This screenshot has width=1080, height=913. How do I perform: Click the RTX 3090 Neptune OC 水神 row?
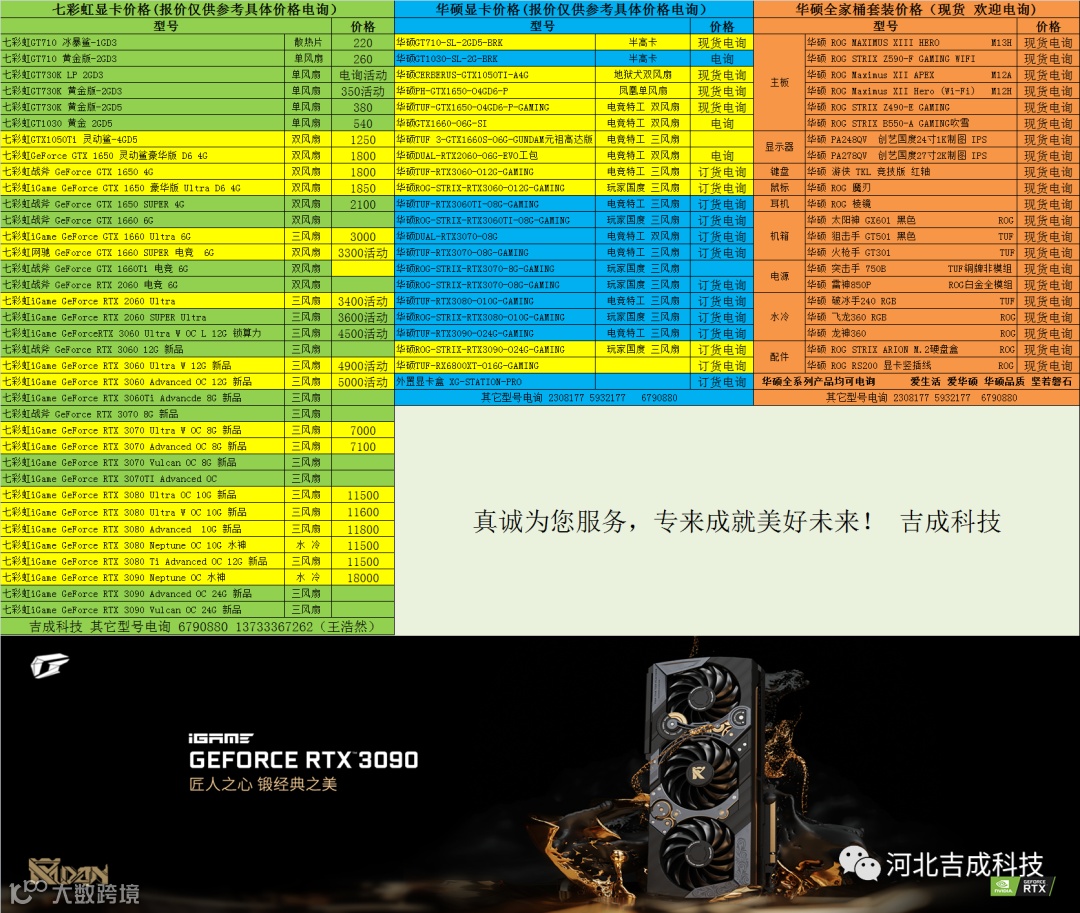click(197, 578)
